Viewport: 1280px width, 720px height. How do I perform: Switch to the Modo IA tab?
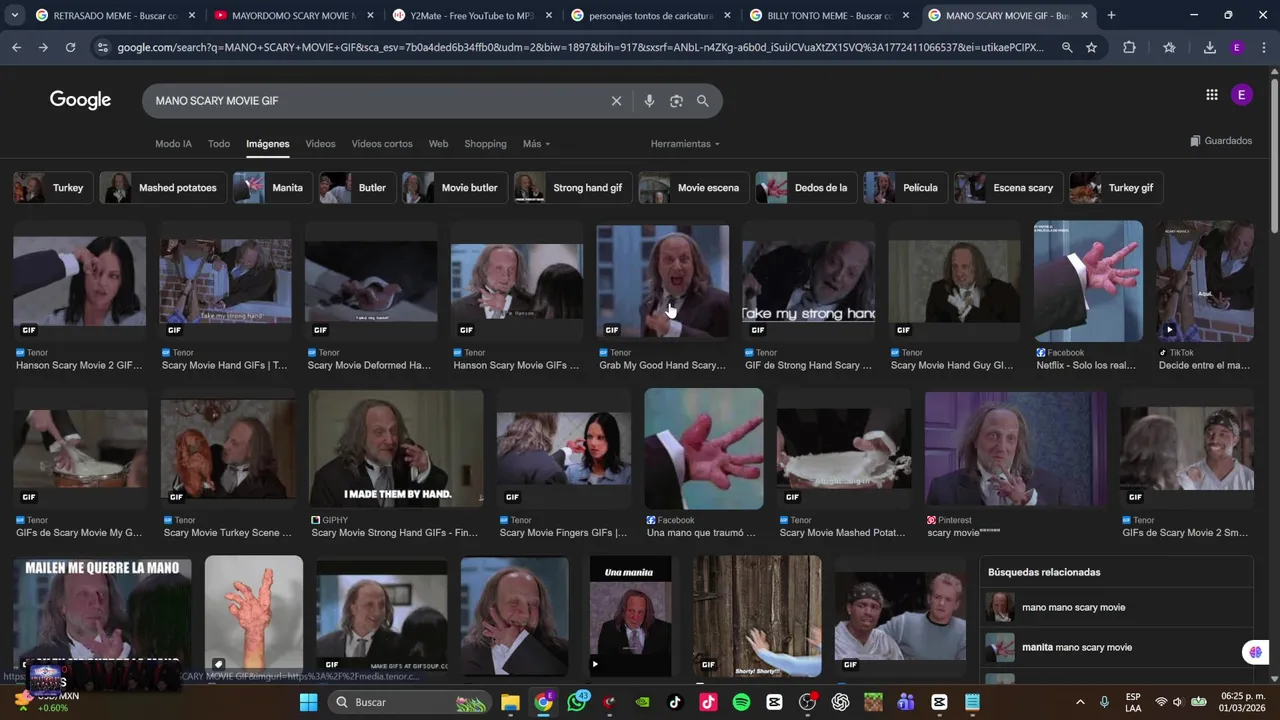click(173, 144)
